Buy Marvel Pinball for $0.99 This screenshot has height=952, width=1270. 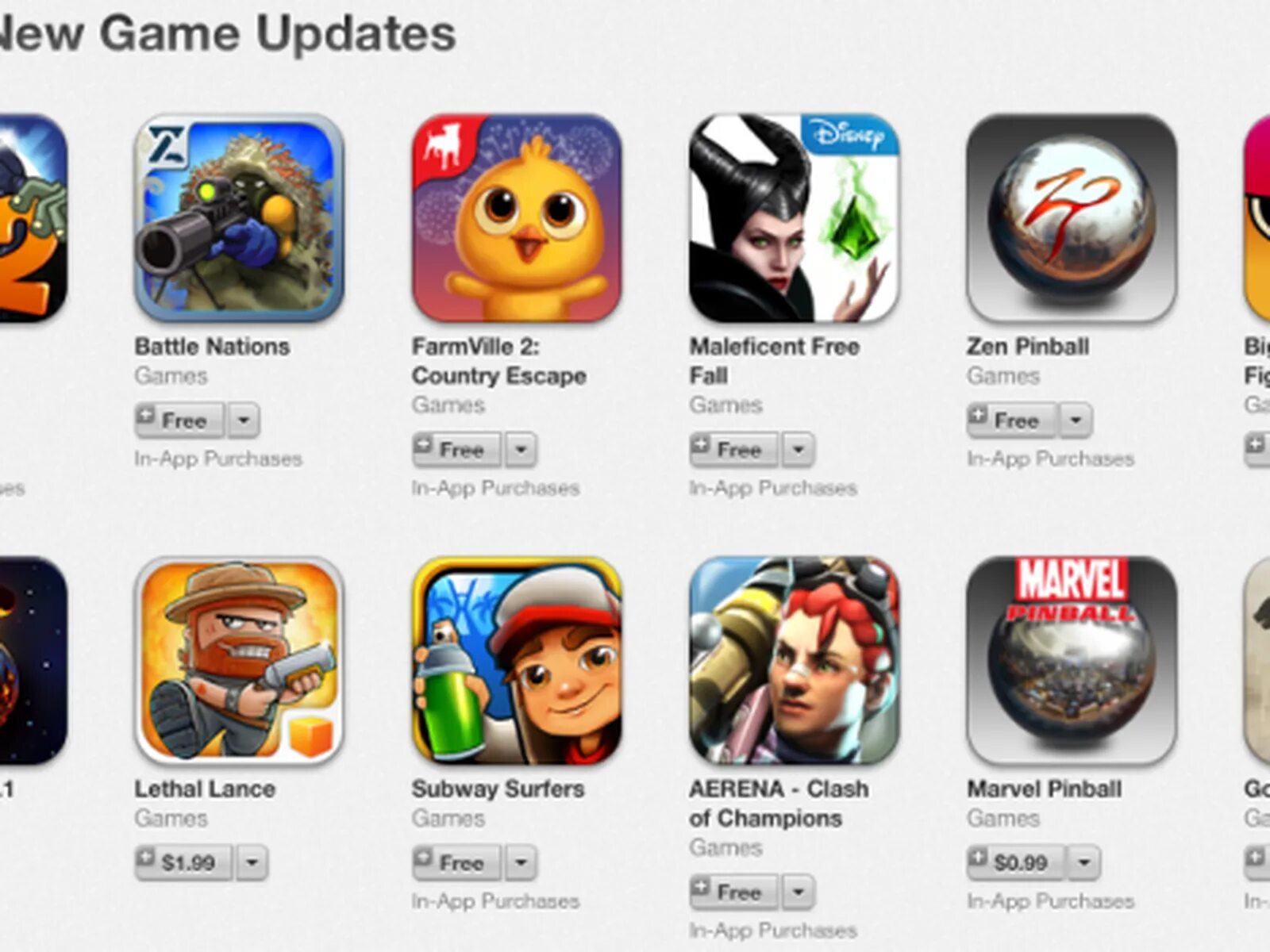point(1016,862)
